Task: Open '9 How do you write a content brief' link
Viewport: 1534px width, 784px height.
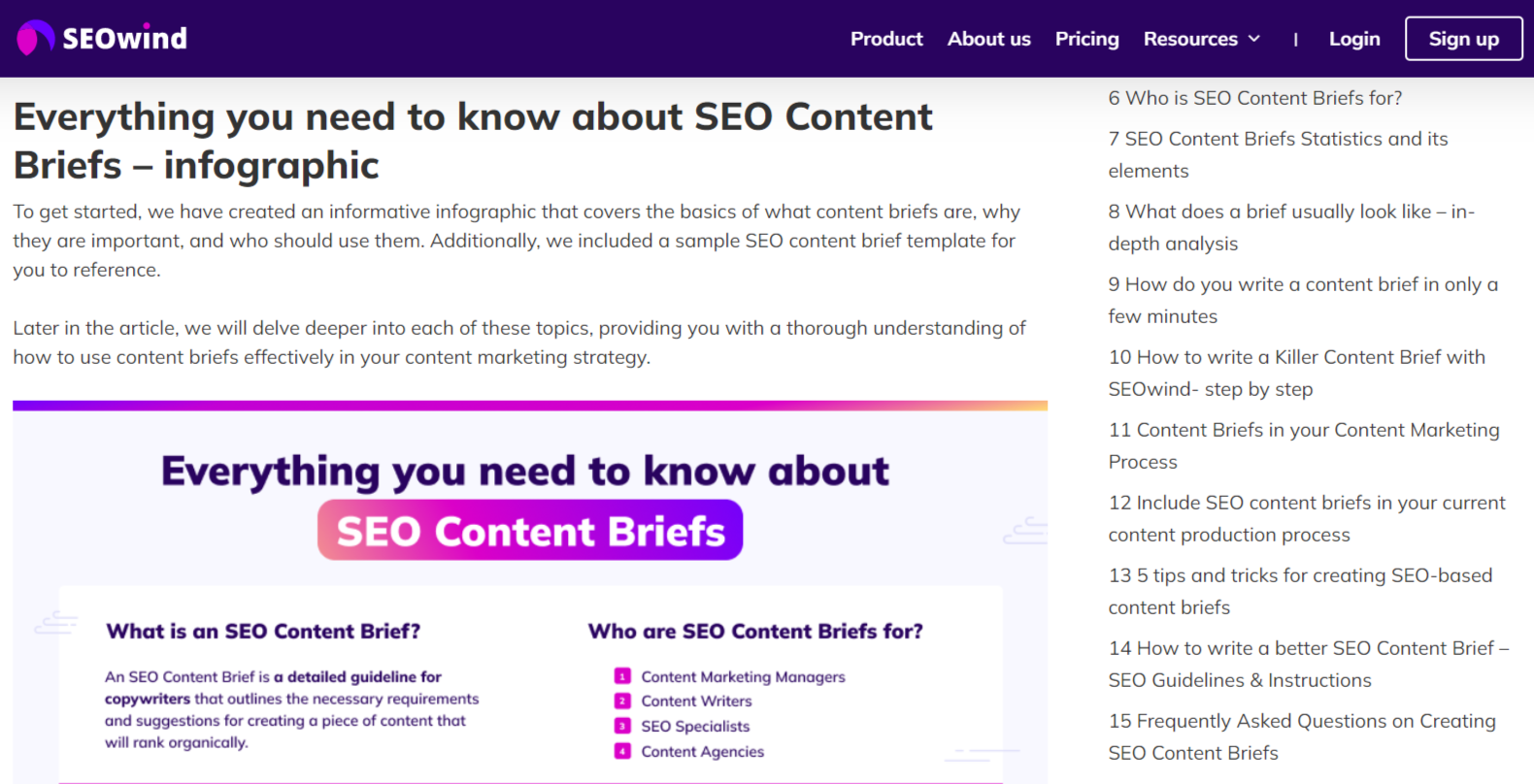Action: [1303, 300]
